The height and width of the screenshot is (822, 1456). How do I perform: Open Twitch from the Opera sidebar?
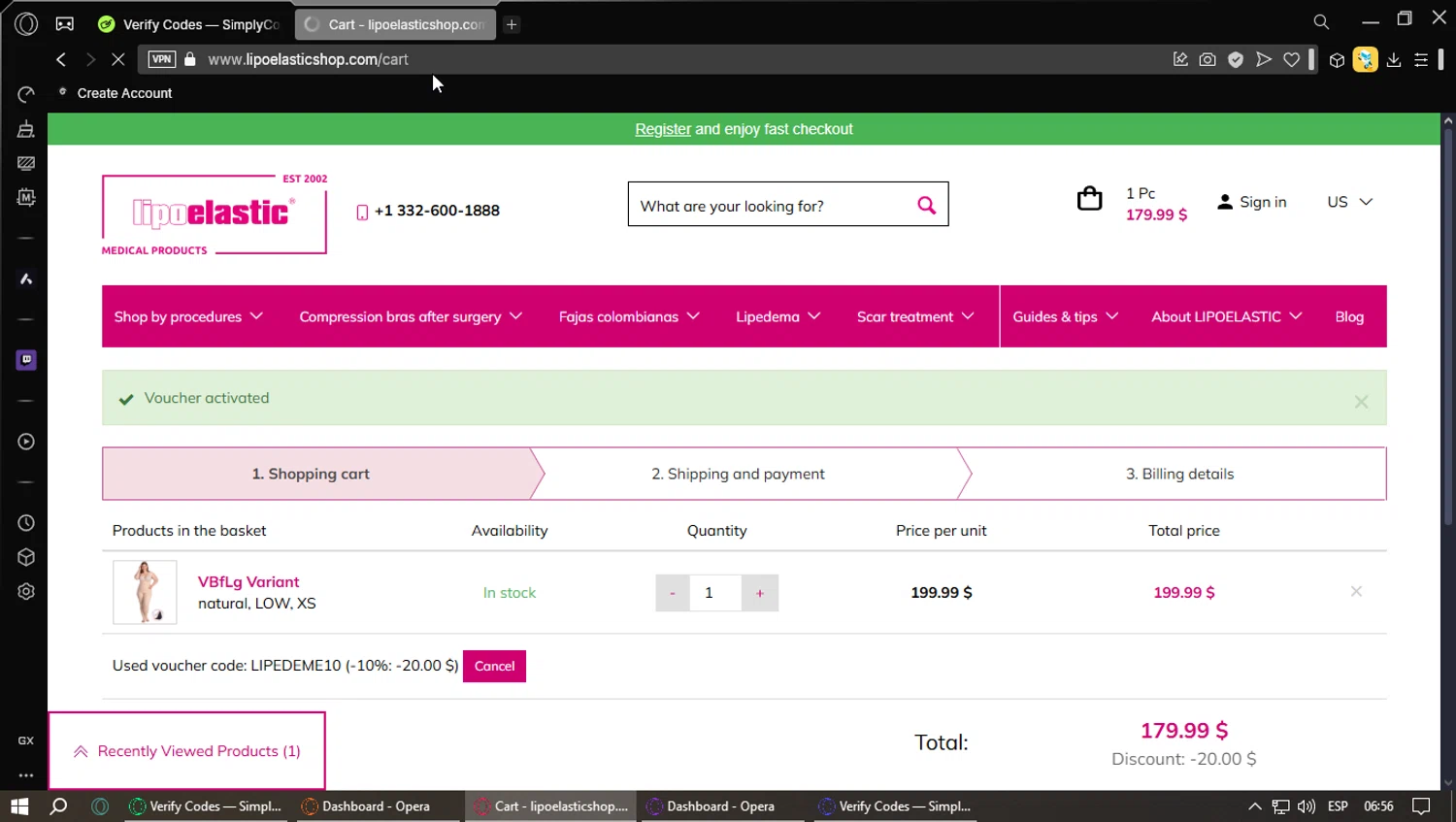point(26,360)
